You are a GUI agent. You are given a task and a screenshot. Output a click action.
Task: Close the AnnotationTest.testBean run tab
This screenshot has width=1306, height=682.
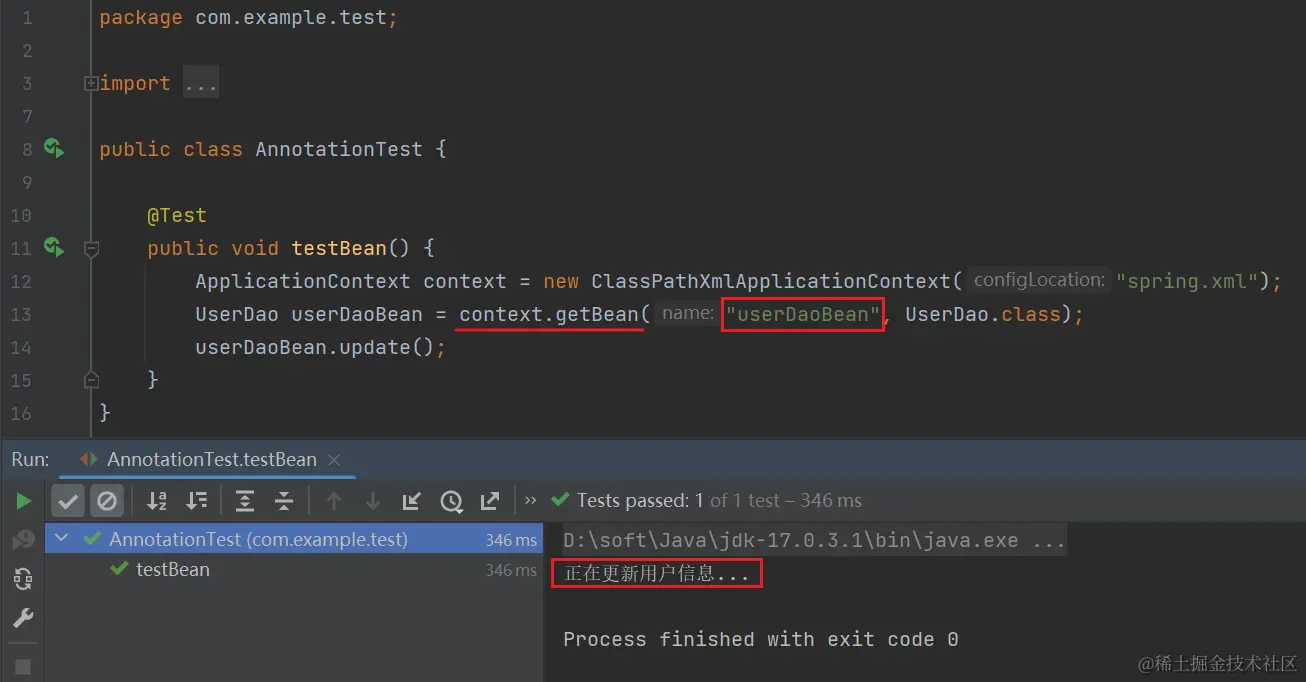(334, 460)
